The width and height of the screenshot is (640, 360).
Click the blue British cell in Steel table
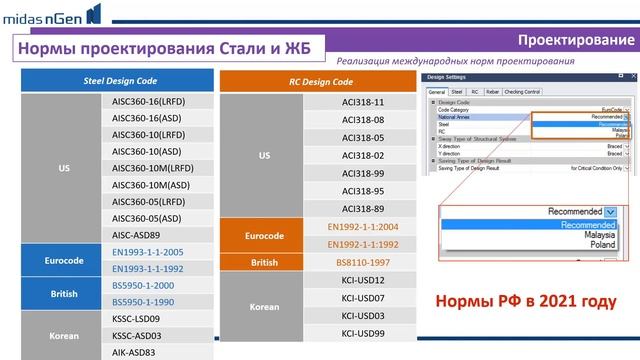(61, 294)
